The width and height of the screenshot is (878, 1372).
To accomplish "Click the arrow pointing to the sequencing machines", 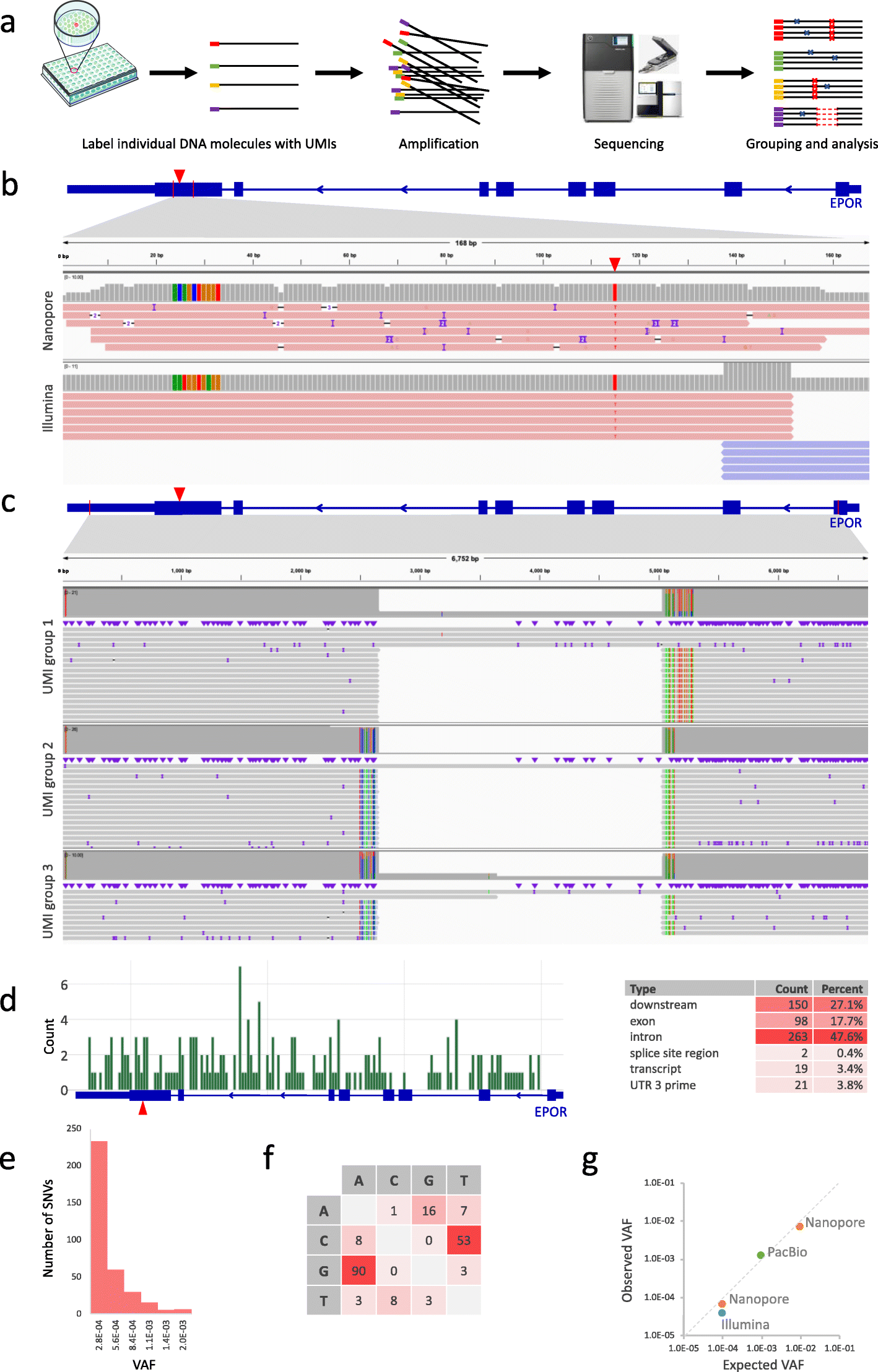I will [x=527, y=73].
